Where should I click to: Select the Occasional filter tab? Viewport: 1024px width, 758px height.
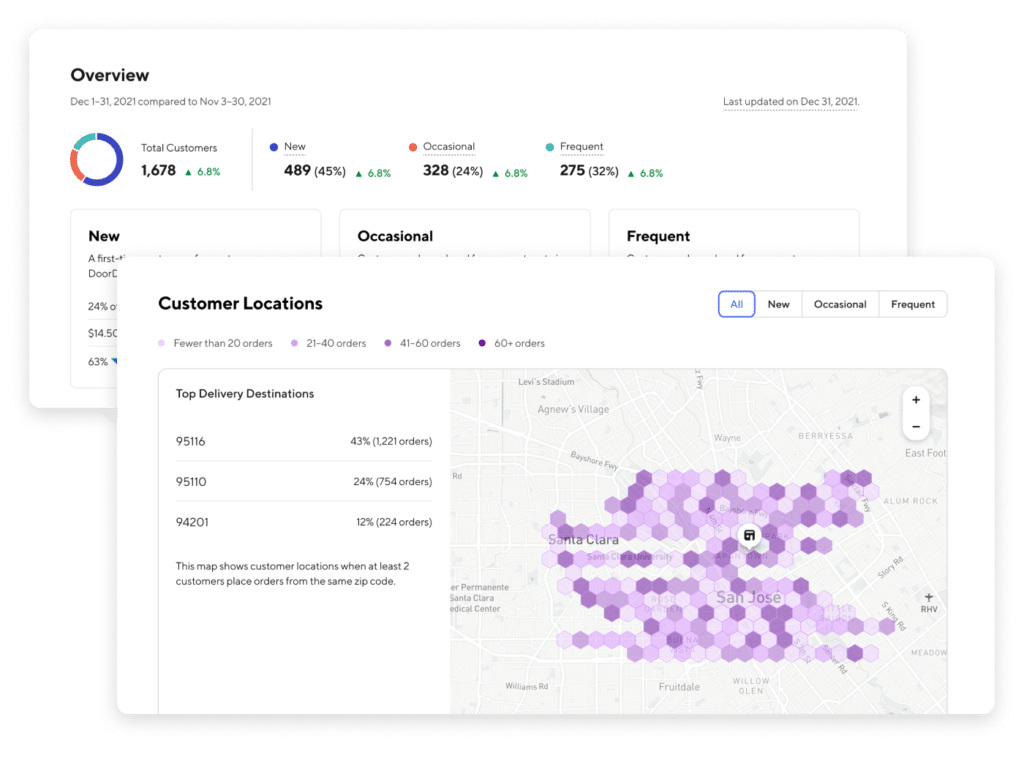pyautogui.click(x=840, y=304)
